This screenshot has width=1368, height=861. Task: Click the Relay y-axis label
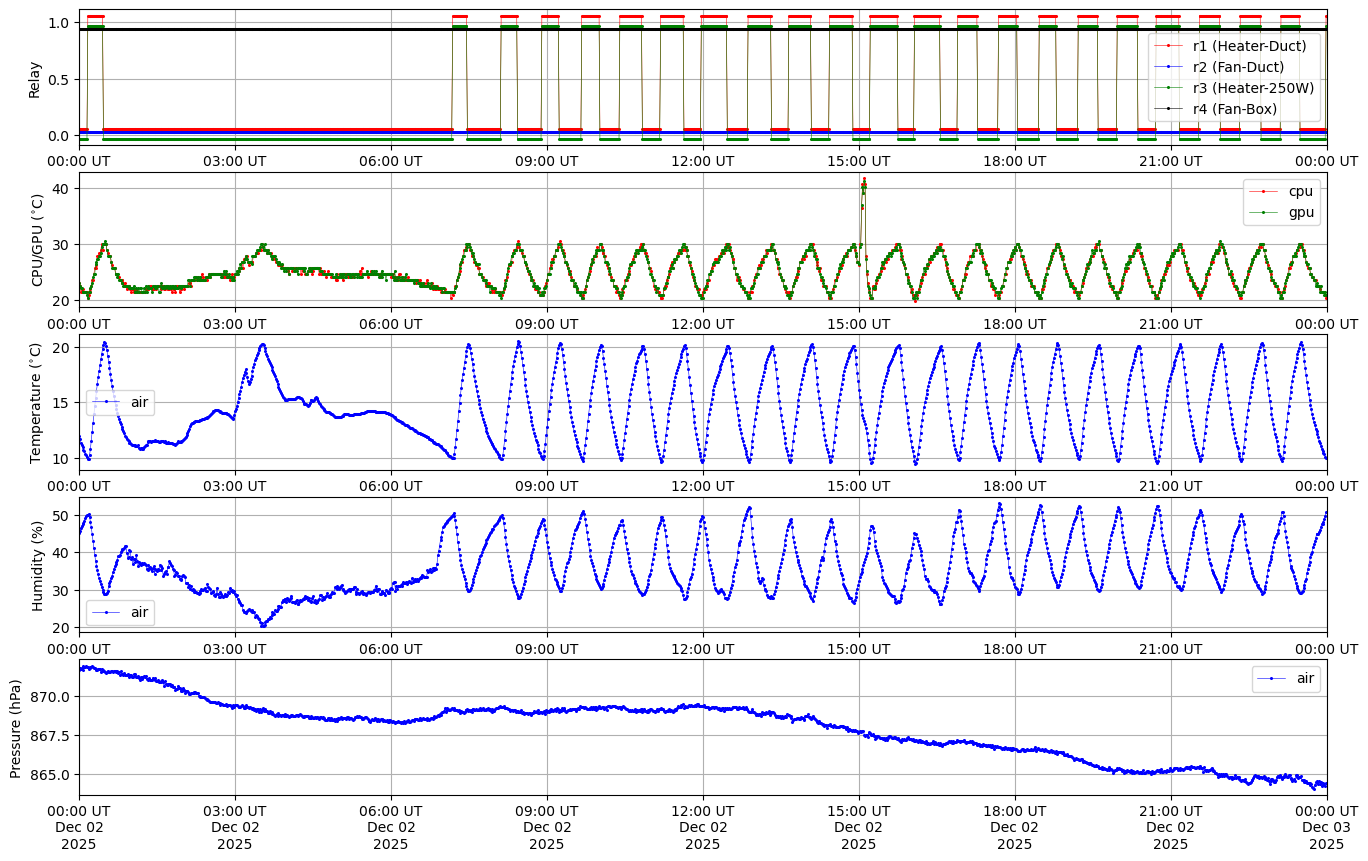point(35,79)
